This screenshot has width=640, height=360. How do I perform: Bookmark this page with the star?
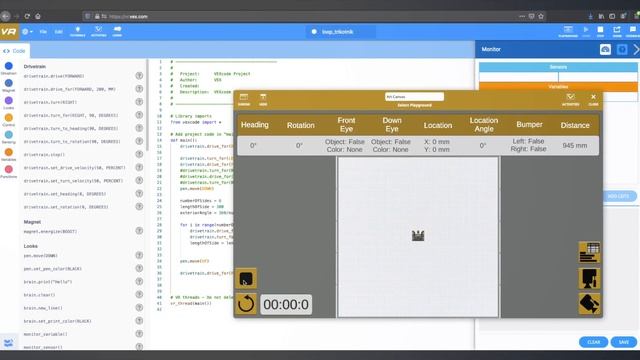pyautogui.click(x=541, y=16)
